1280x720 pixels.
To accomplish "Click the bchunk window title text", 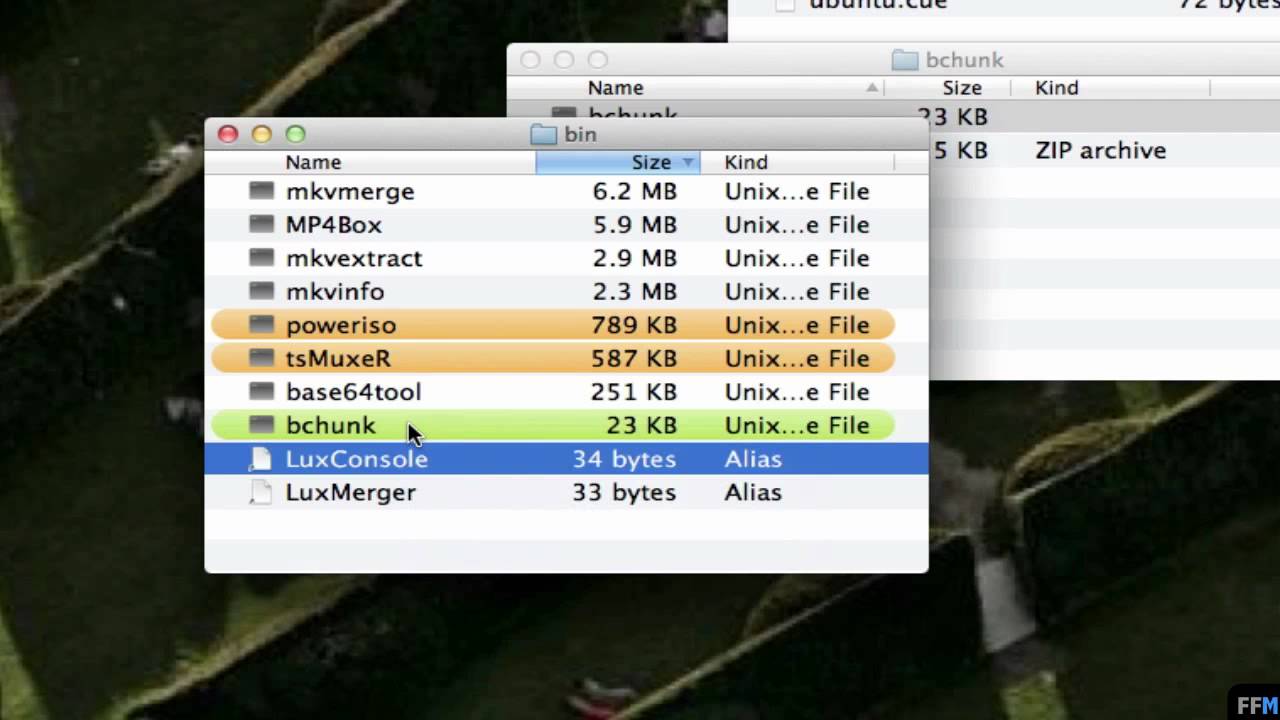I will point(964,60).
